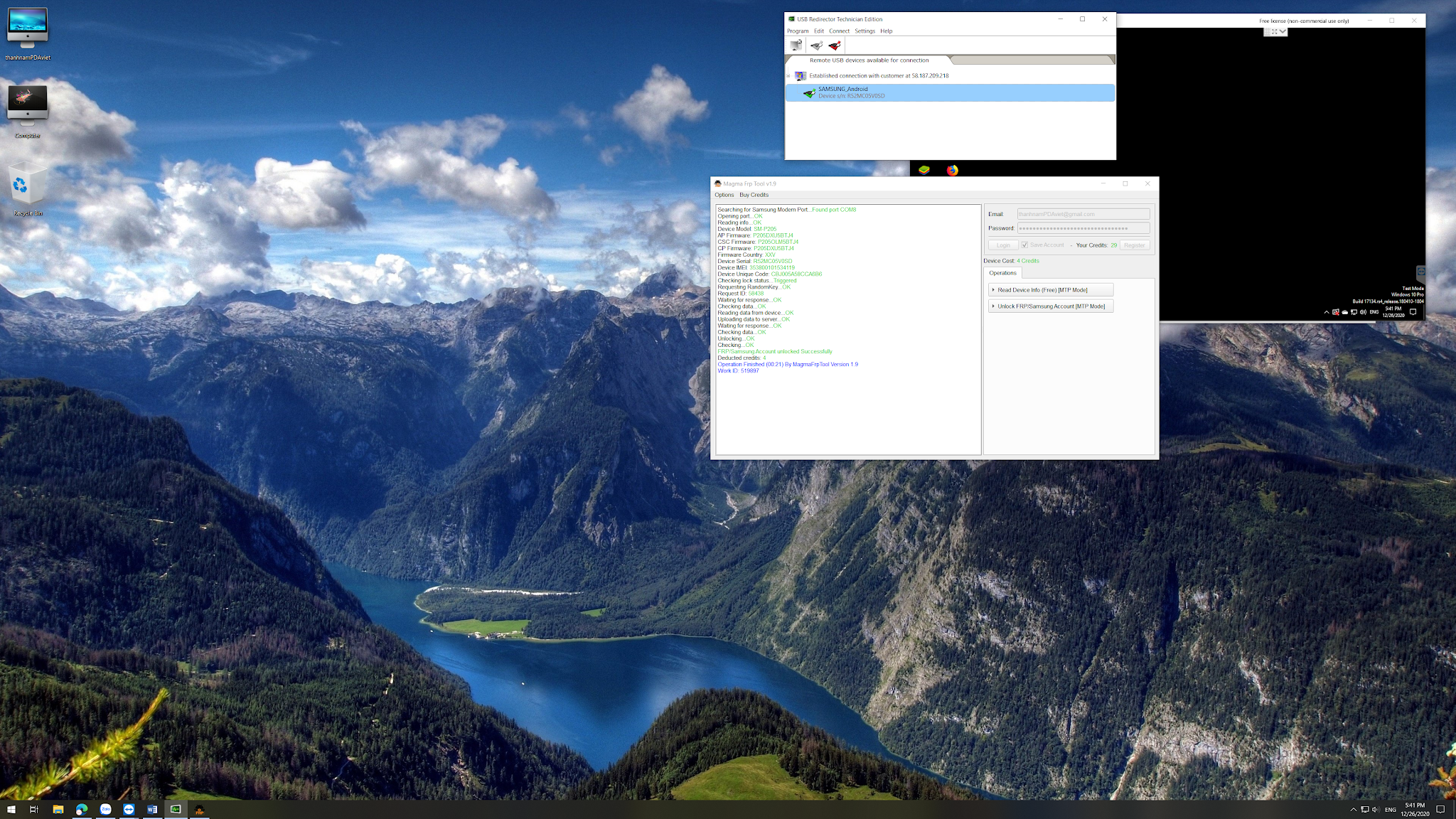Collapse the established customer connection tree node
Image resolution: width=1456 pixels, height=819 pixels.
point(788,75)
